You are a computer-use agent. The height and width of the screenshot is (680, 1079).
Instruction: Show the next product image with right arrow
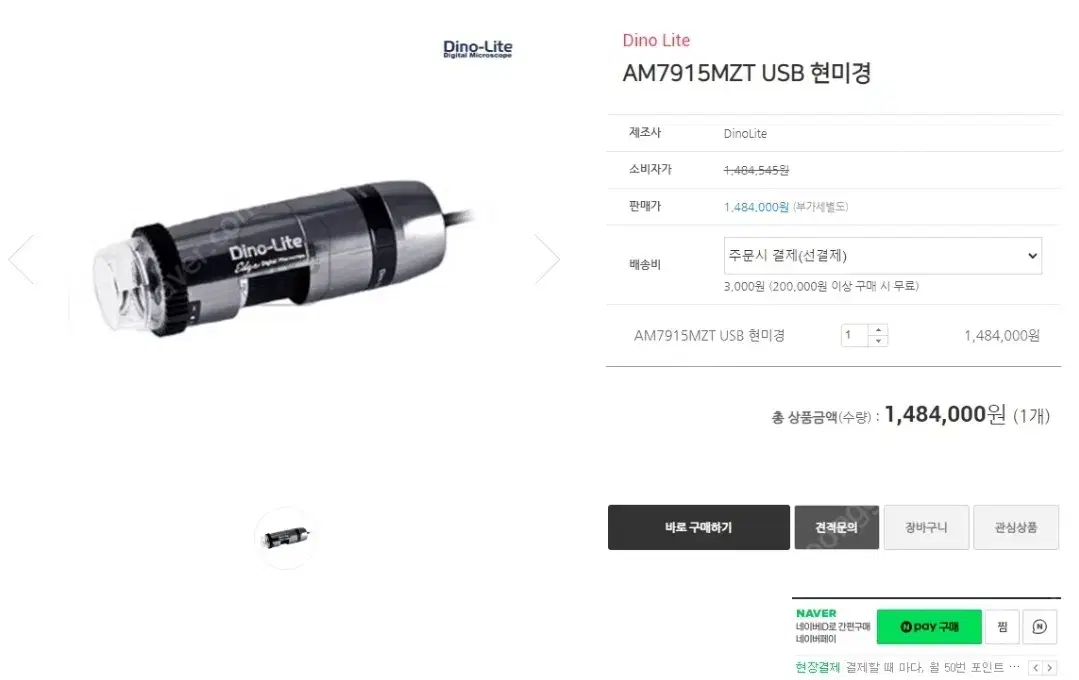[x=548, y=259]
